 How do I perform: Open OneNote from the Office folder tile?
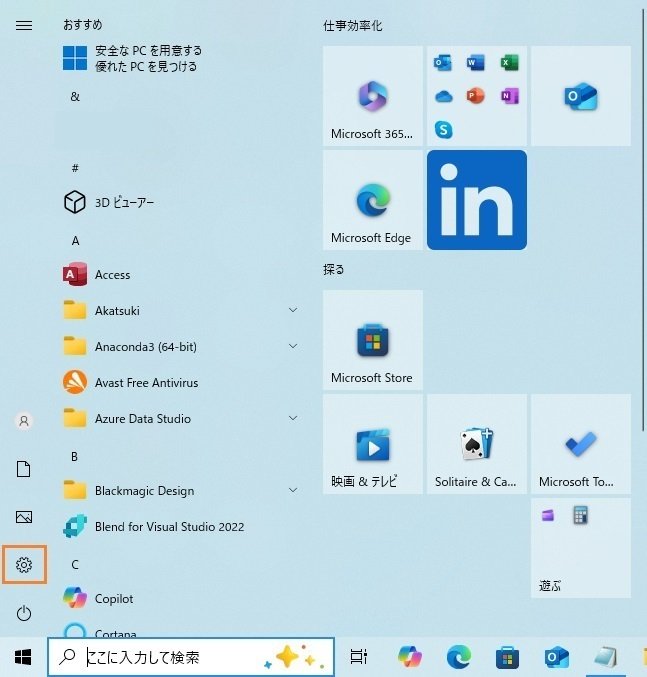(x=509, y=95)
